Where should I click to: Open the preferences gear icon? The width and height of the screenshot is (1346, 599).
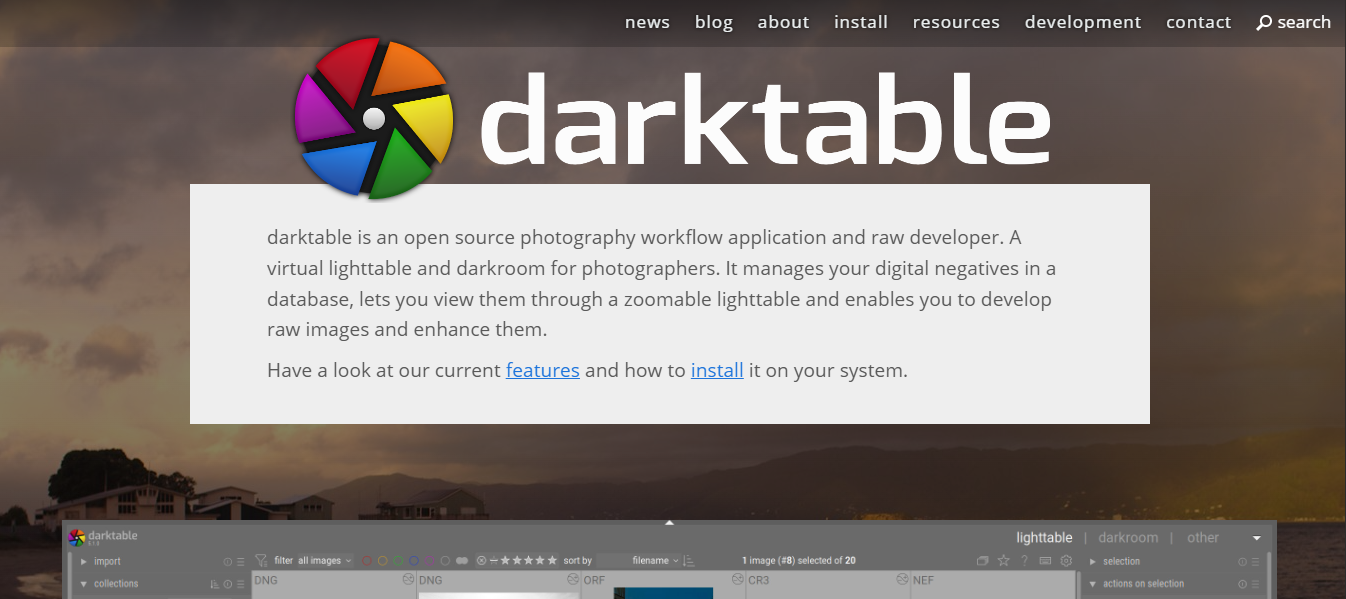(1066, 561)
